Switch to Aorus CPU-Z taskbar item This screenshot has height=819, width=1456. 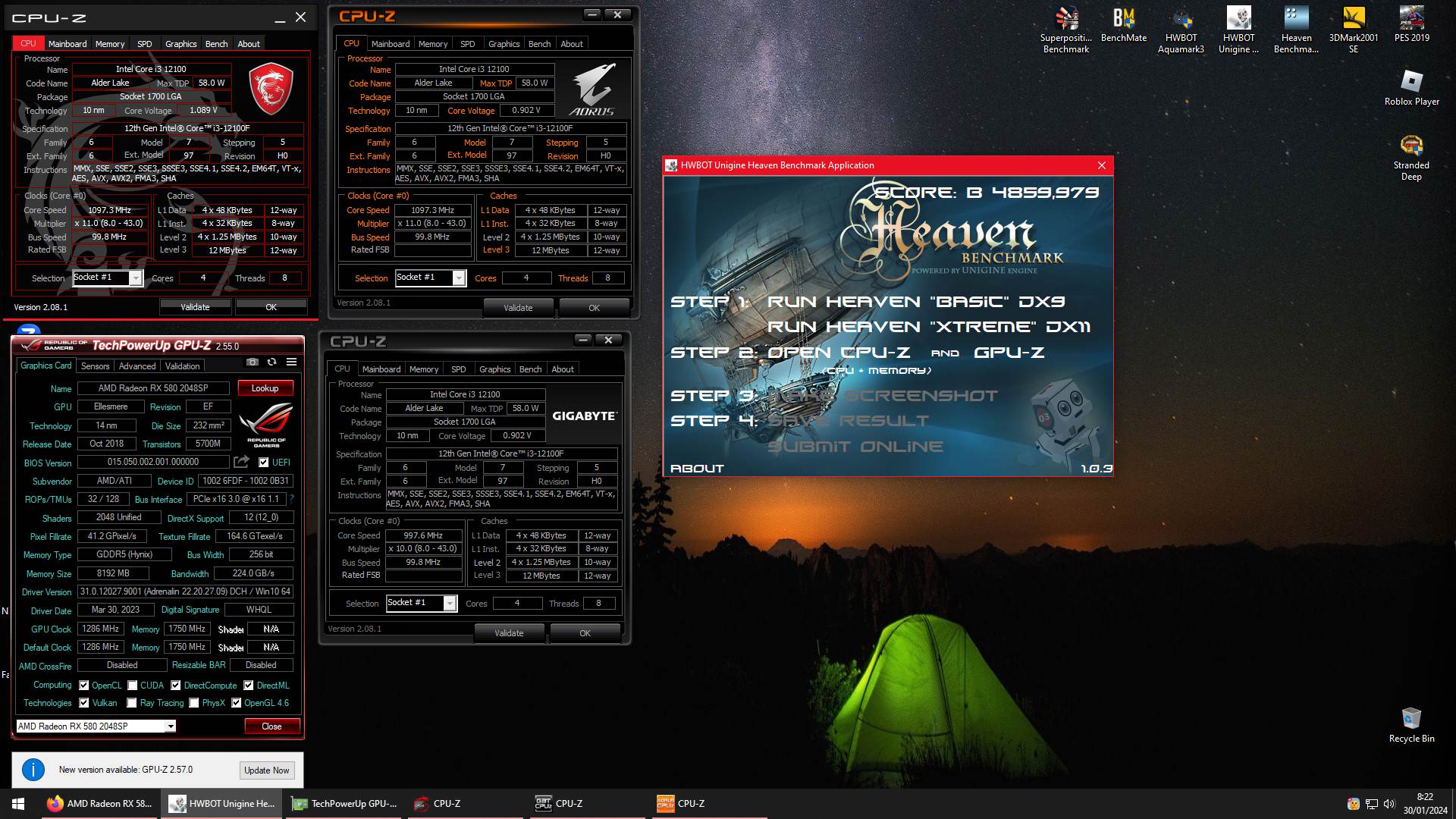(711, 804)
